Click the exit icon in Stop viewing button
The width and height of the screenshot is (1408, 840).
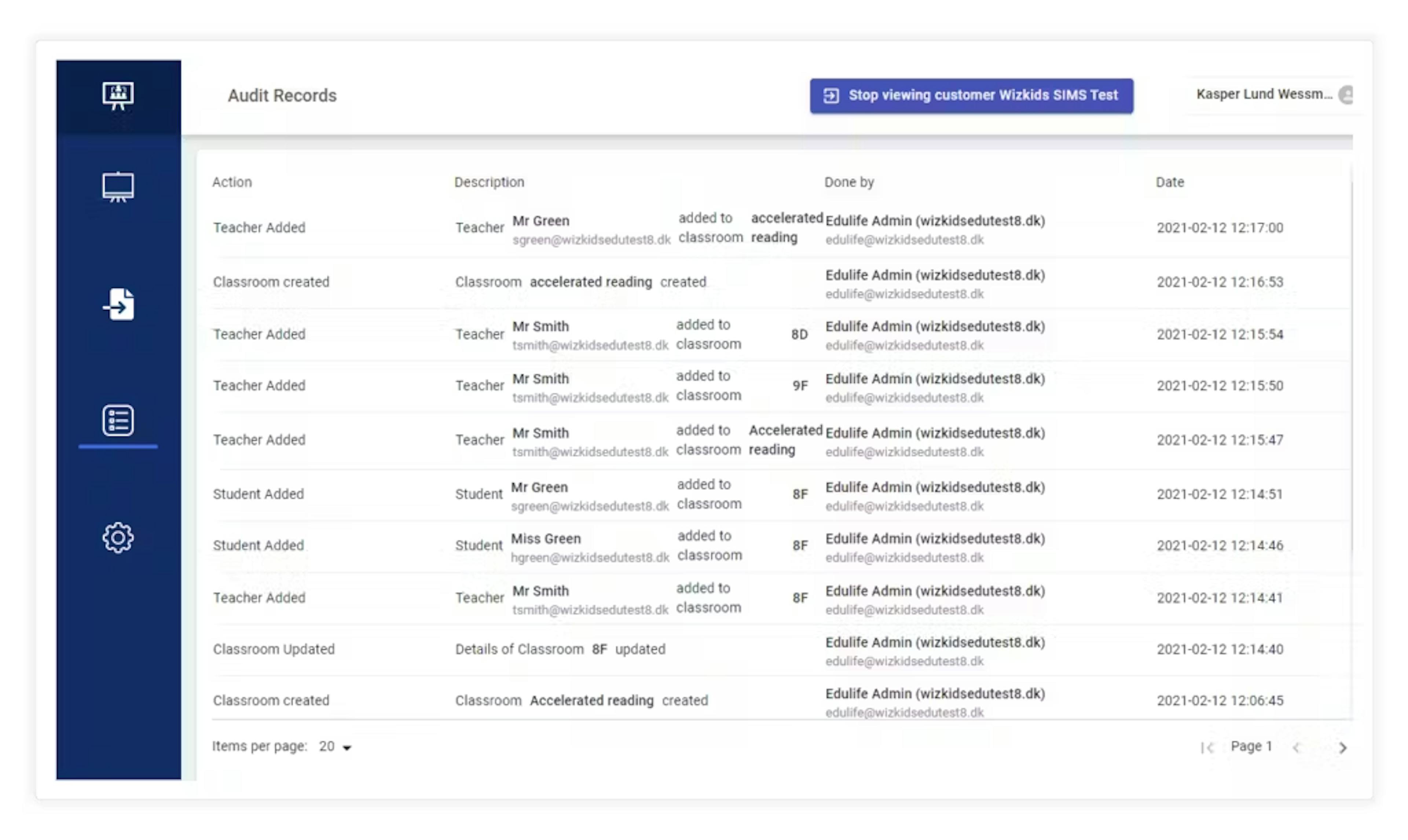pyautogui.click(x=831, y=96)
